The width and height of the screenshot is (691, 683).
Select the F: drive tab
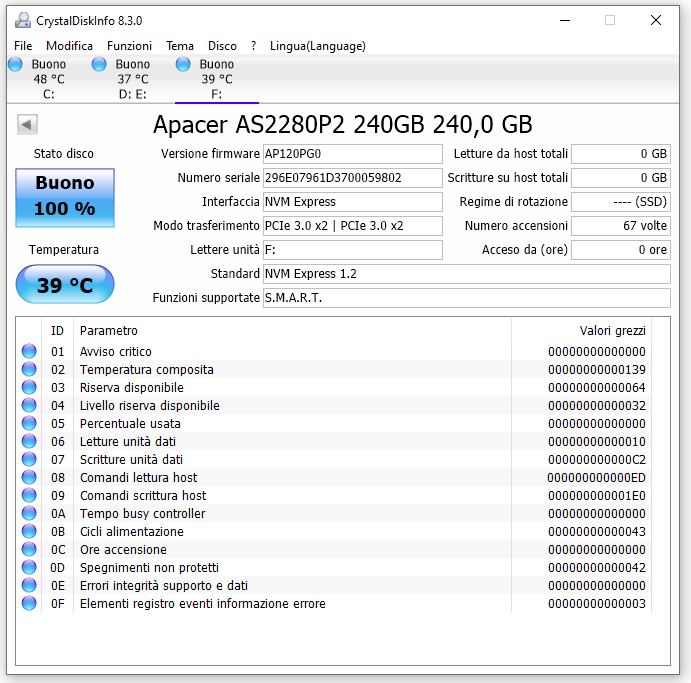point(216,79)
